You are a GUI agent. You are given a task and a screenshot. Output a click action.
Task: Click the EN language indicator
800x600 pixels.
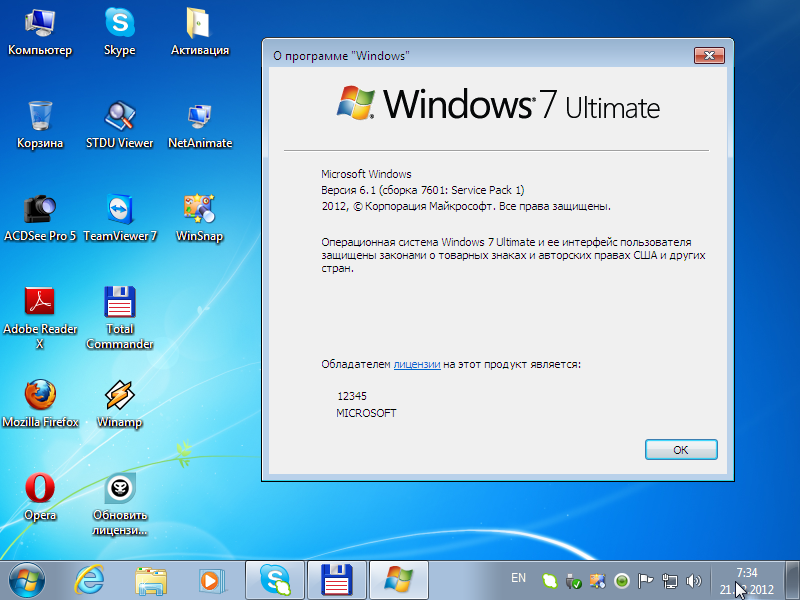(x=518, y=578)
